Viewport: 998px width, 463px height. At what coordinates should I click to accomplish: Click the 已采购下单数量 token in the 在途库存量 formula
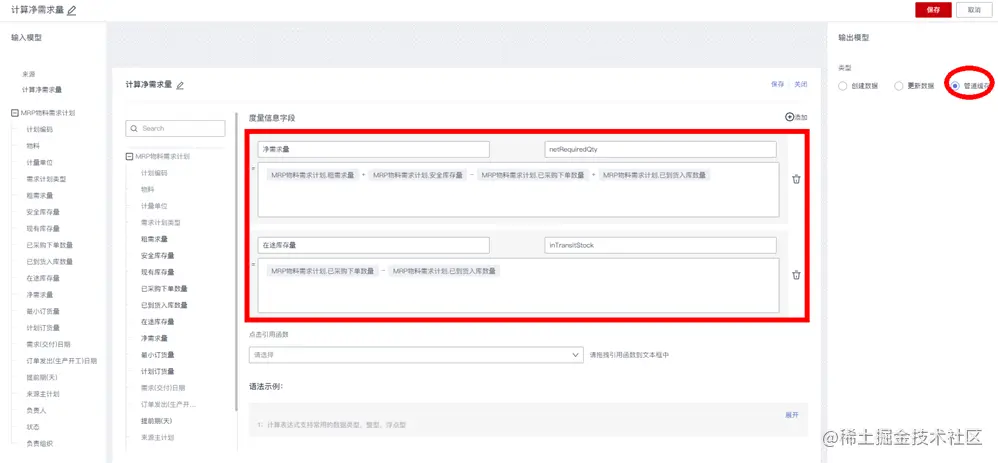point(323,271)
